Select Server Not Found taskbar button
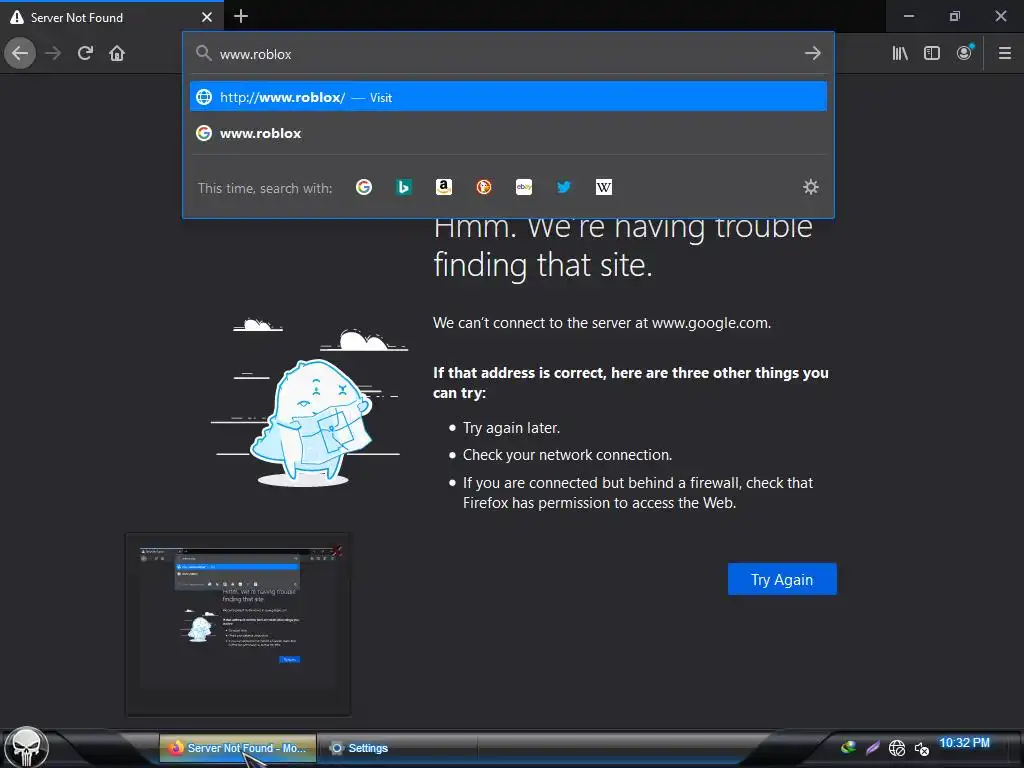 point(238,748)
